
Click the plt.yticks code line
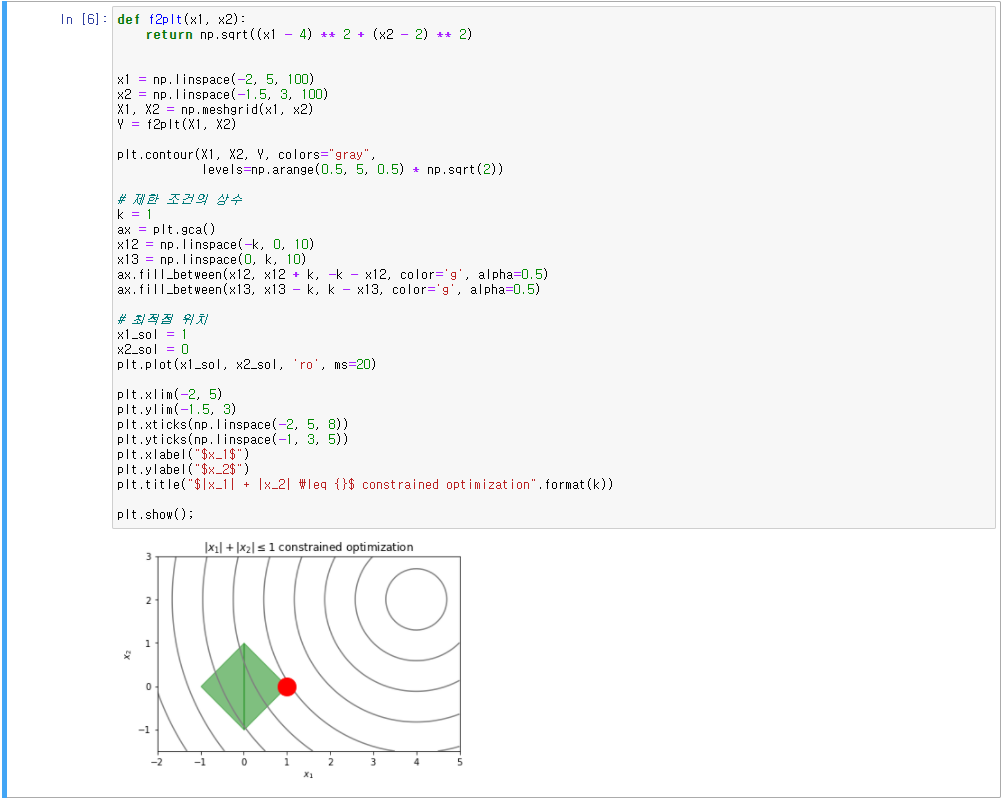point(233,439)
